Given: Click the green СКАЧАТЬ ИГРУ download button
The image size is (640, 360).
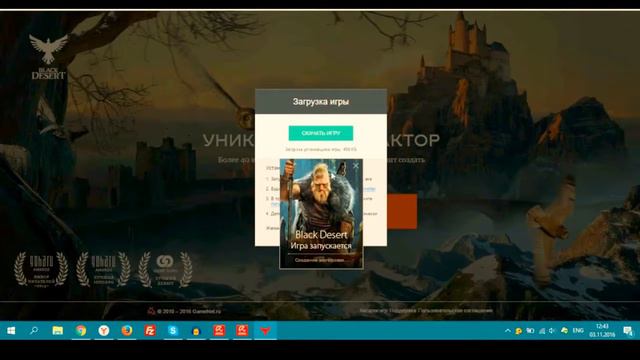Looking at the screenshot, I should pos(321,133).
